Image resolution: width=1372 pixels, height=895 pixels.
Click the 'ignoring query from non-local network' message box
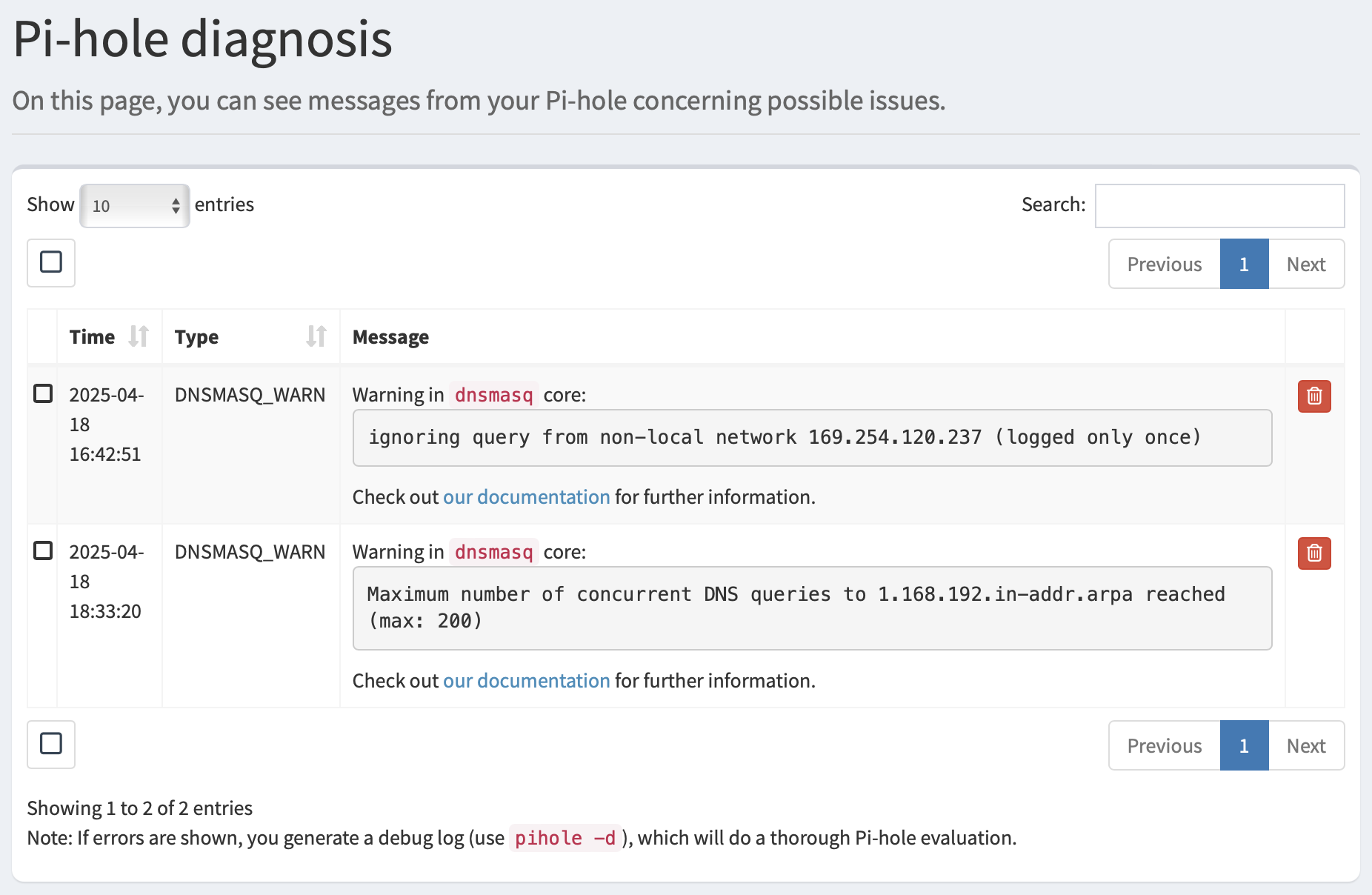(x=812, y=438)
